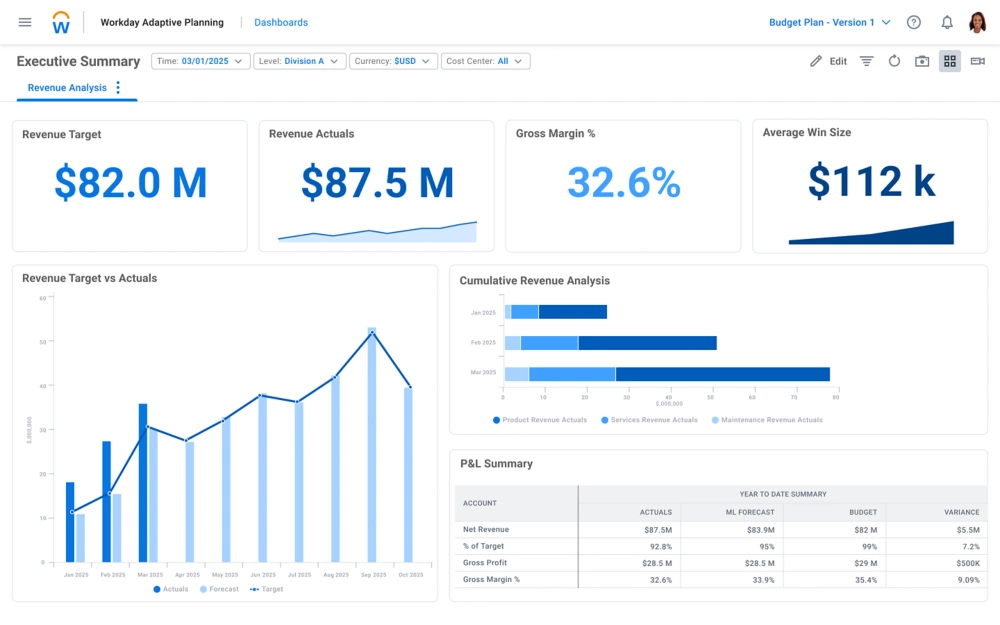Expand the Level Division A dropdown

click(299, 61)
